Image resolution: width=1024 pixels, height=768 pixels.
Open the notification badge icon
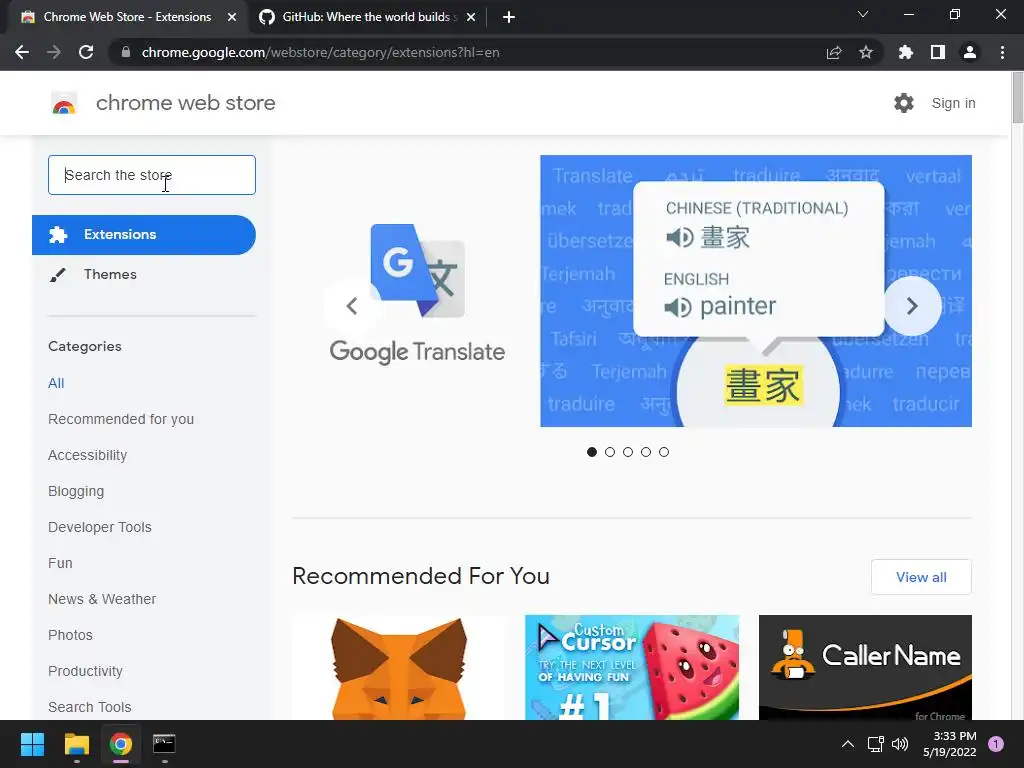(996, 744)
